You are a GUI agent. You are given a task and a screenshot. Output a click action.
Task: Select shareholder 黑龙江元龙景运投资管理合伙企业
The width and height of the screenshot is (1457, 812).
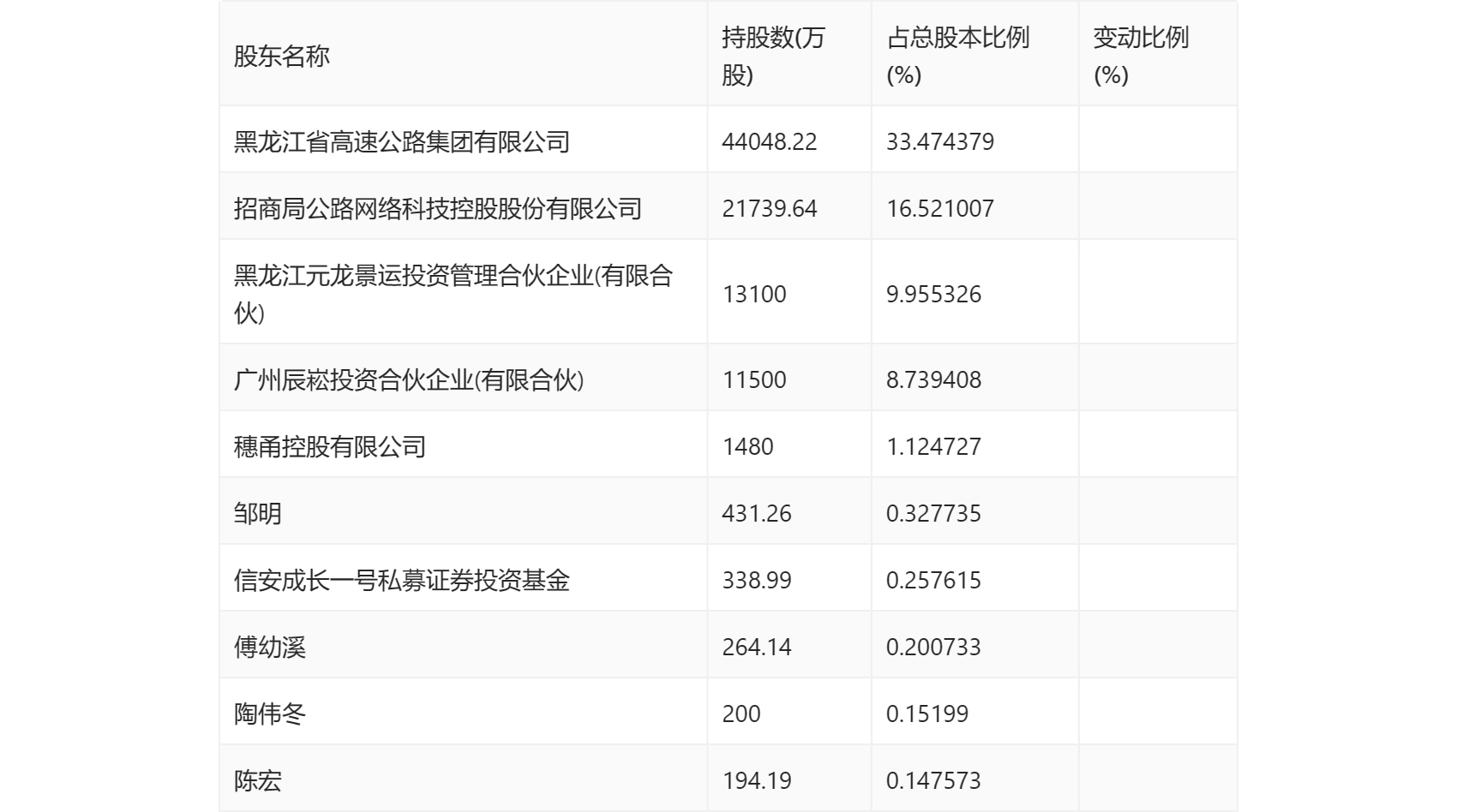pyautogui.click(x=453, y=294)
